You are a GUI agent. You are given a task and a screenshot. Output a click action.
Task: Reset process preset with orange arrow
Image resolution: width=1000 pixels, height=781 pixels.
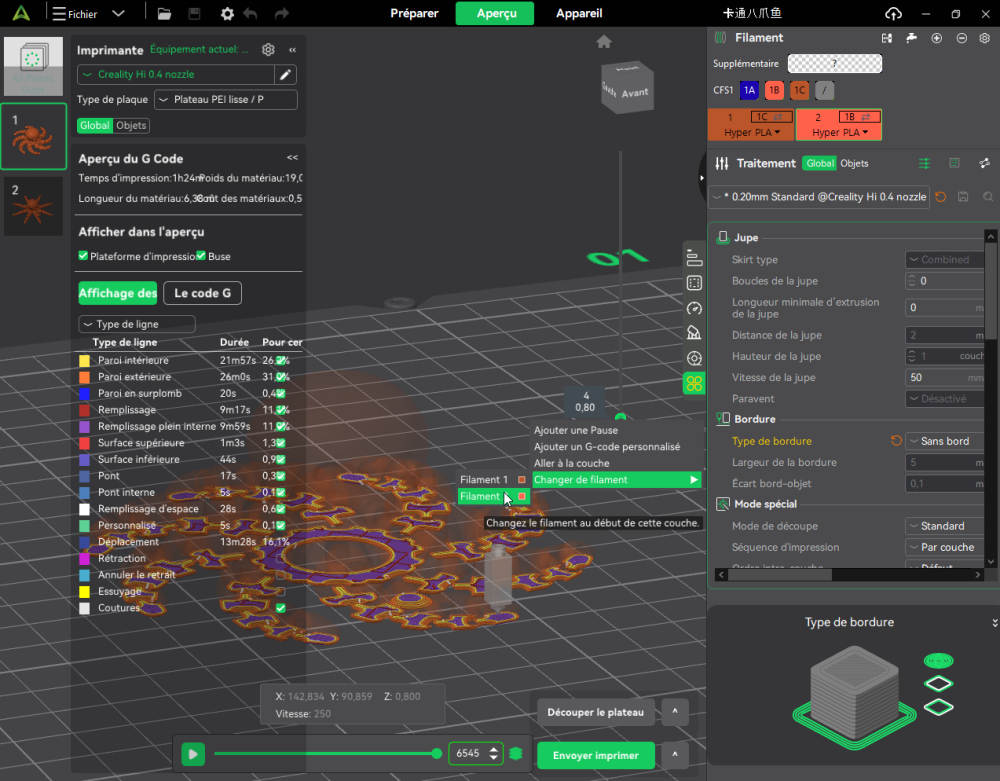[940, 197]
